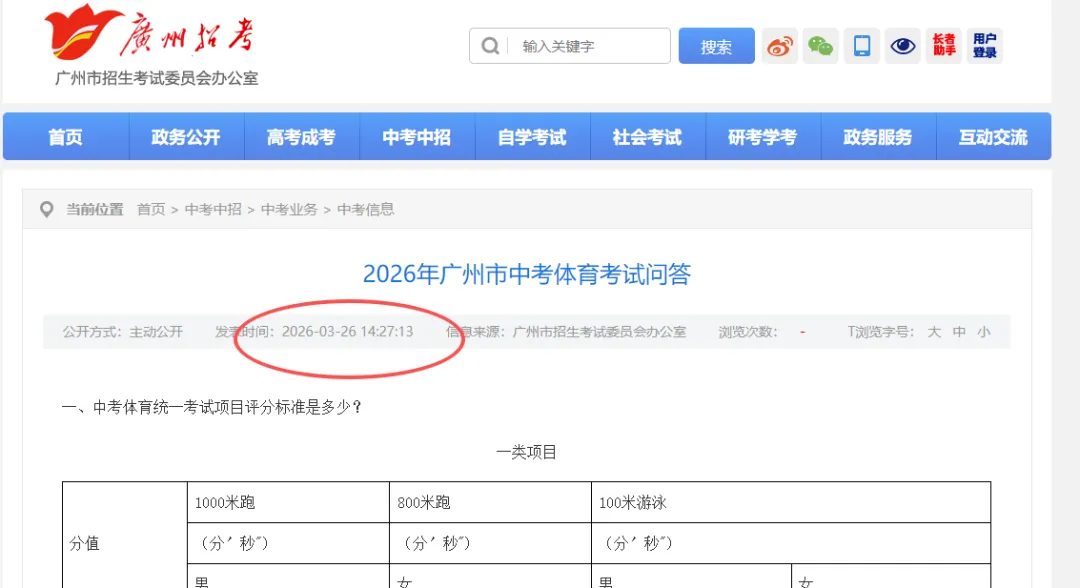
Task: Toggle the accessibility eye icon
Action: (902, 45)
